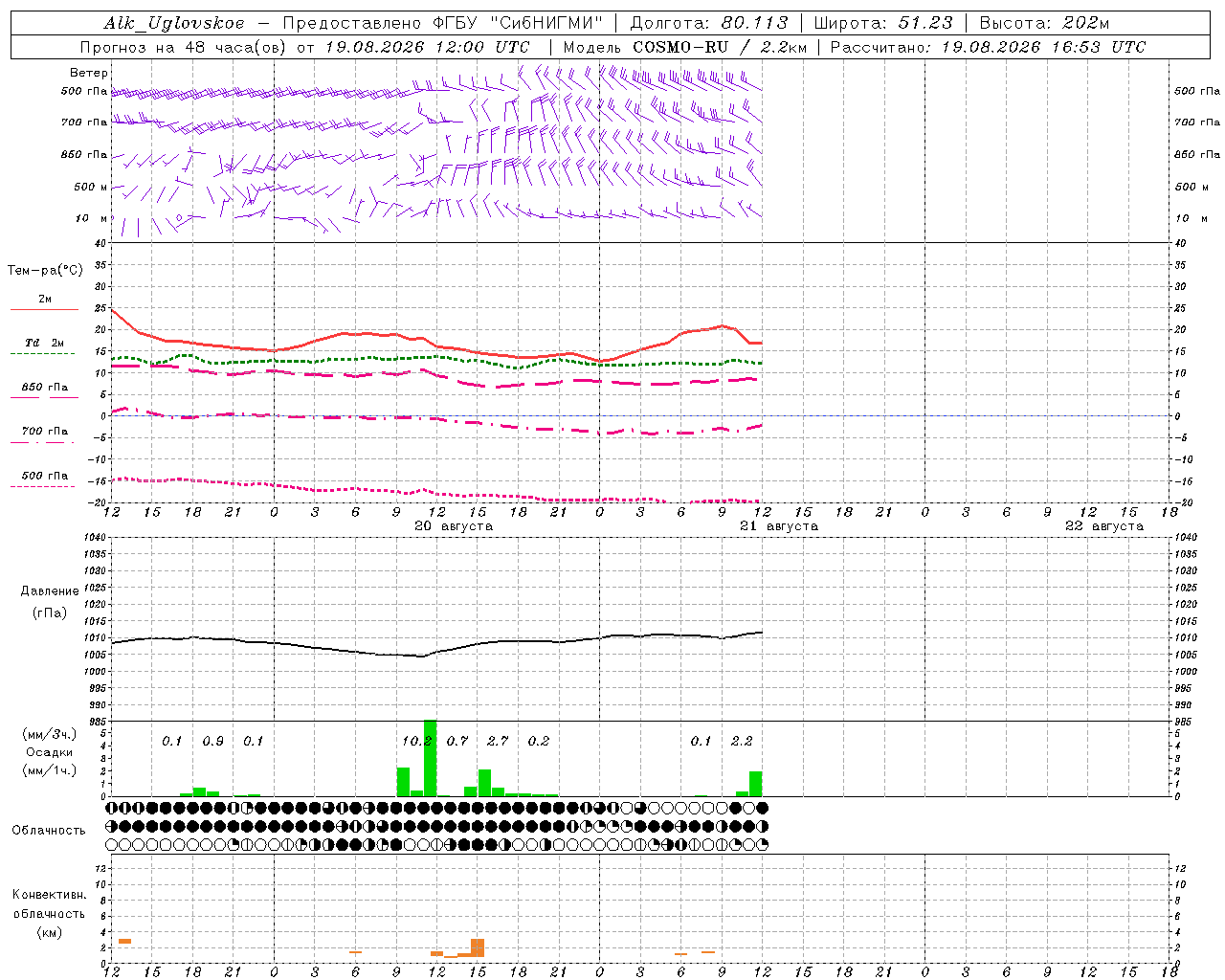
Task: Select the COSMO-RU model label
Action: 681,47
